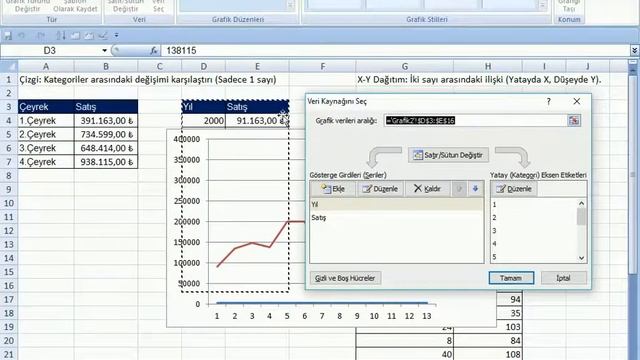Select row 20 header
The image size is (640, 360).
tap(9, 340)
